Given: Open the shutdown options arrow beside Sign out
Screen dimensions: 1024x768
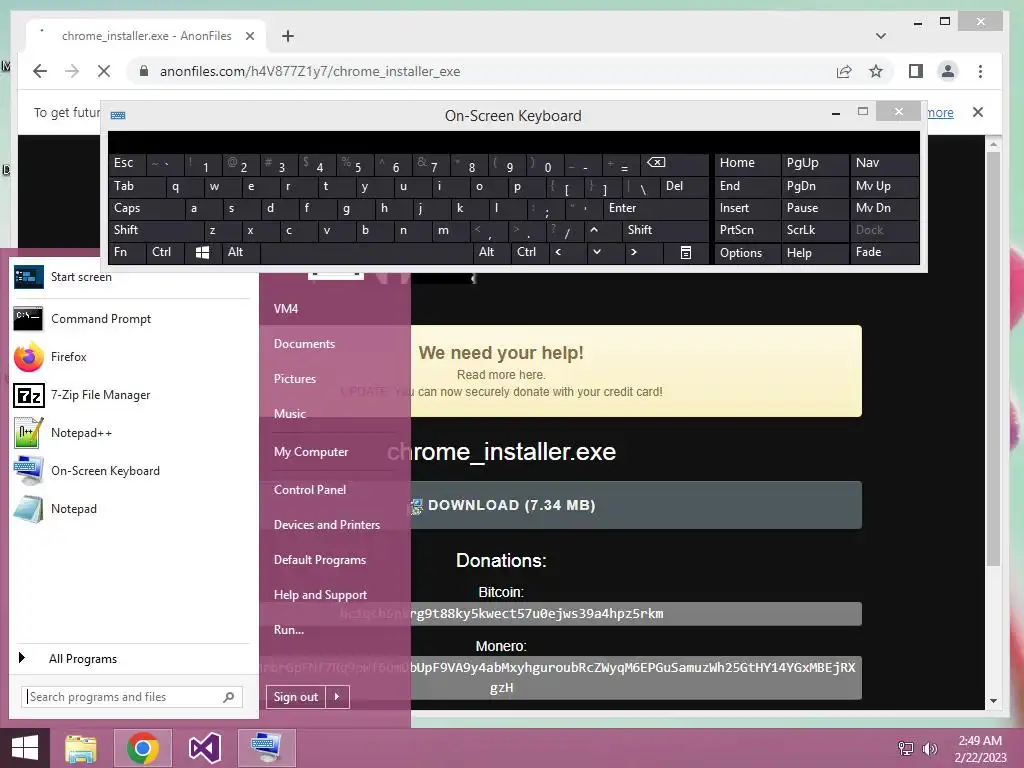Looking at the screenshot, I should (x=338, y=697).
